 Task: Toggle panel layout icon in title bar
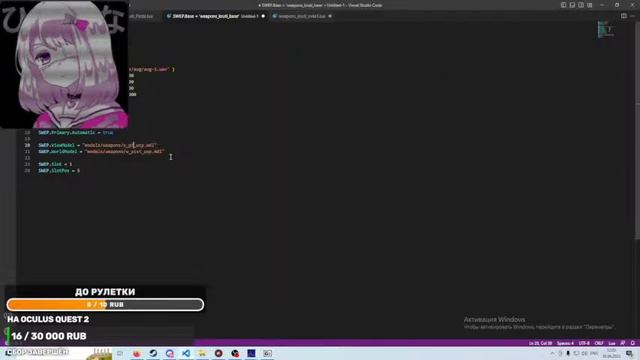[572, 5]
